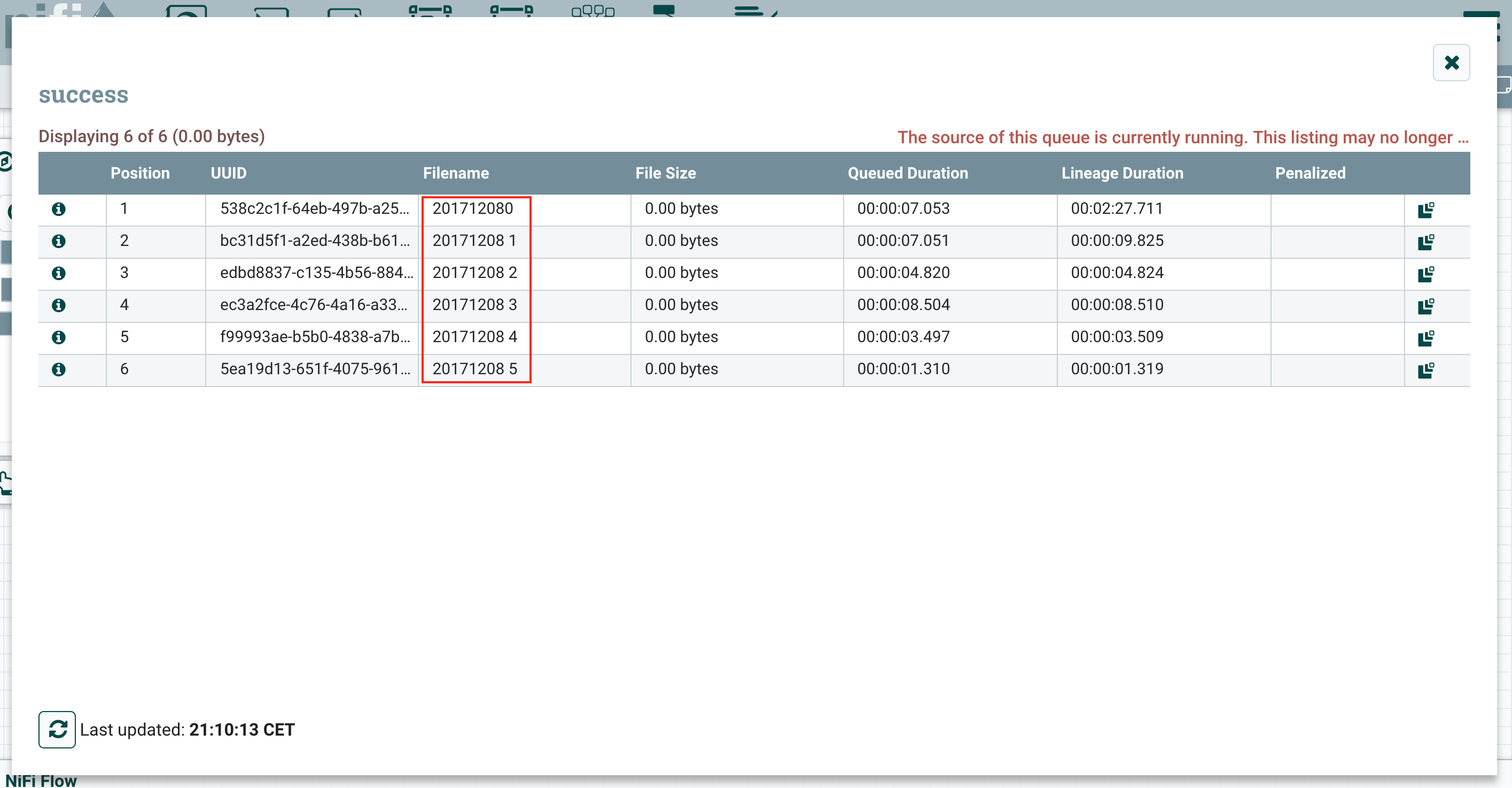Go to provenance for row 2
This screenshot has width=1512, height=788.
pyautogui.click(x=1426, y=242)
